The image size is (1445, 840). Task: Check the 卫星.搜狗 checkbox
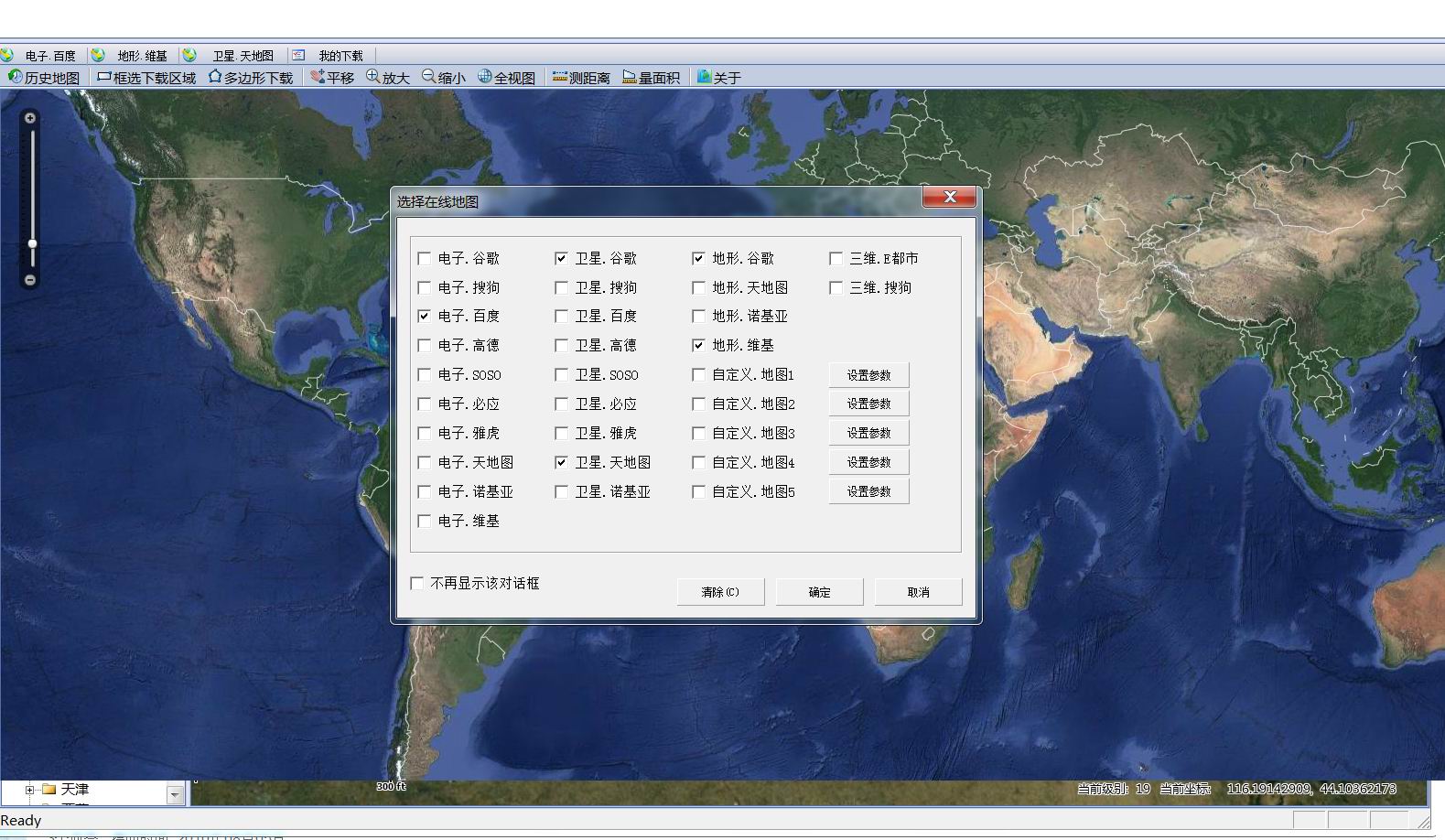click(561, 287)
